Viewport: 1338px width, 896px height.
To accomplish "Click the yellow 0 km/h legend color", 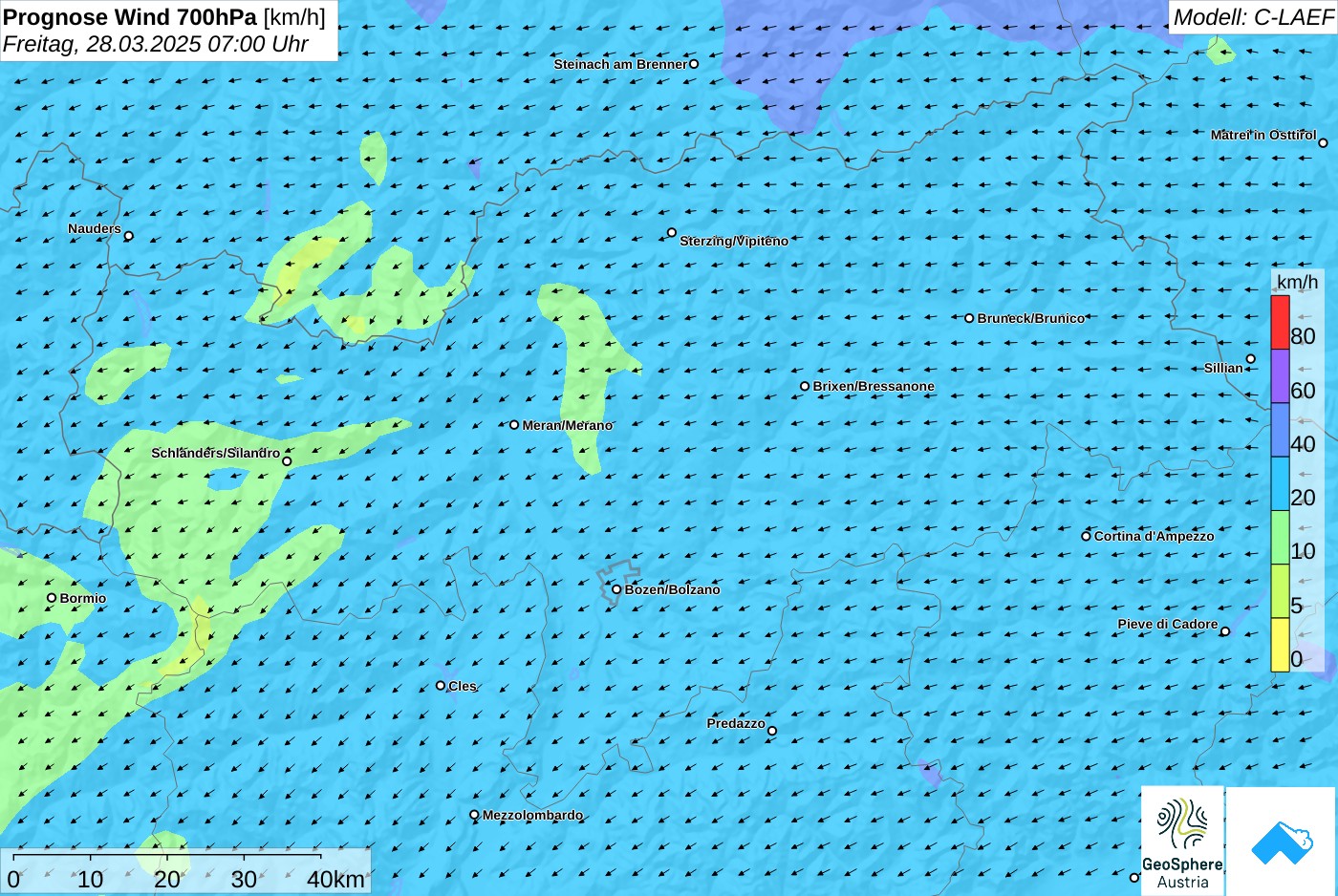I will tap(1280, 645).
